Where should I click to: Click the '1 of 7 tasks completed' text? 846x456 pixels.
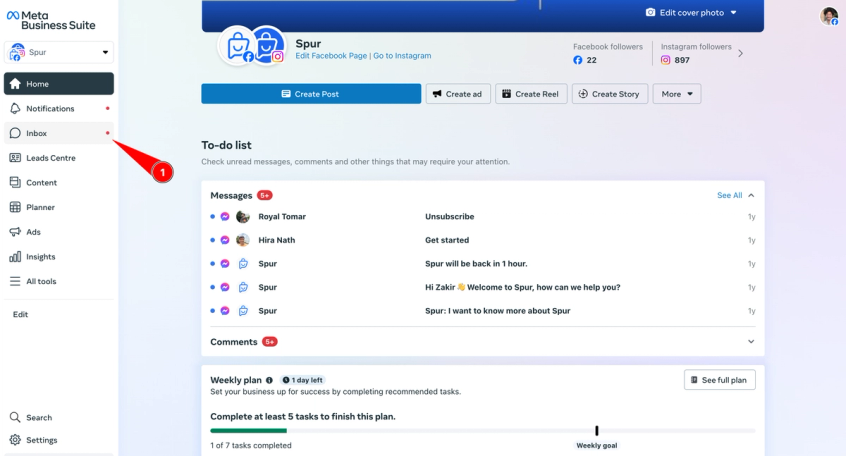251,445
